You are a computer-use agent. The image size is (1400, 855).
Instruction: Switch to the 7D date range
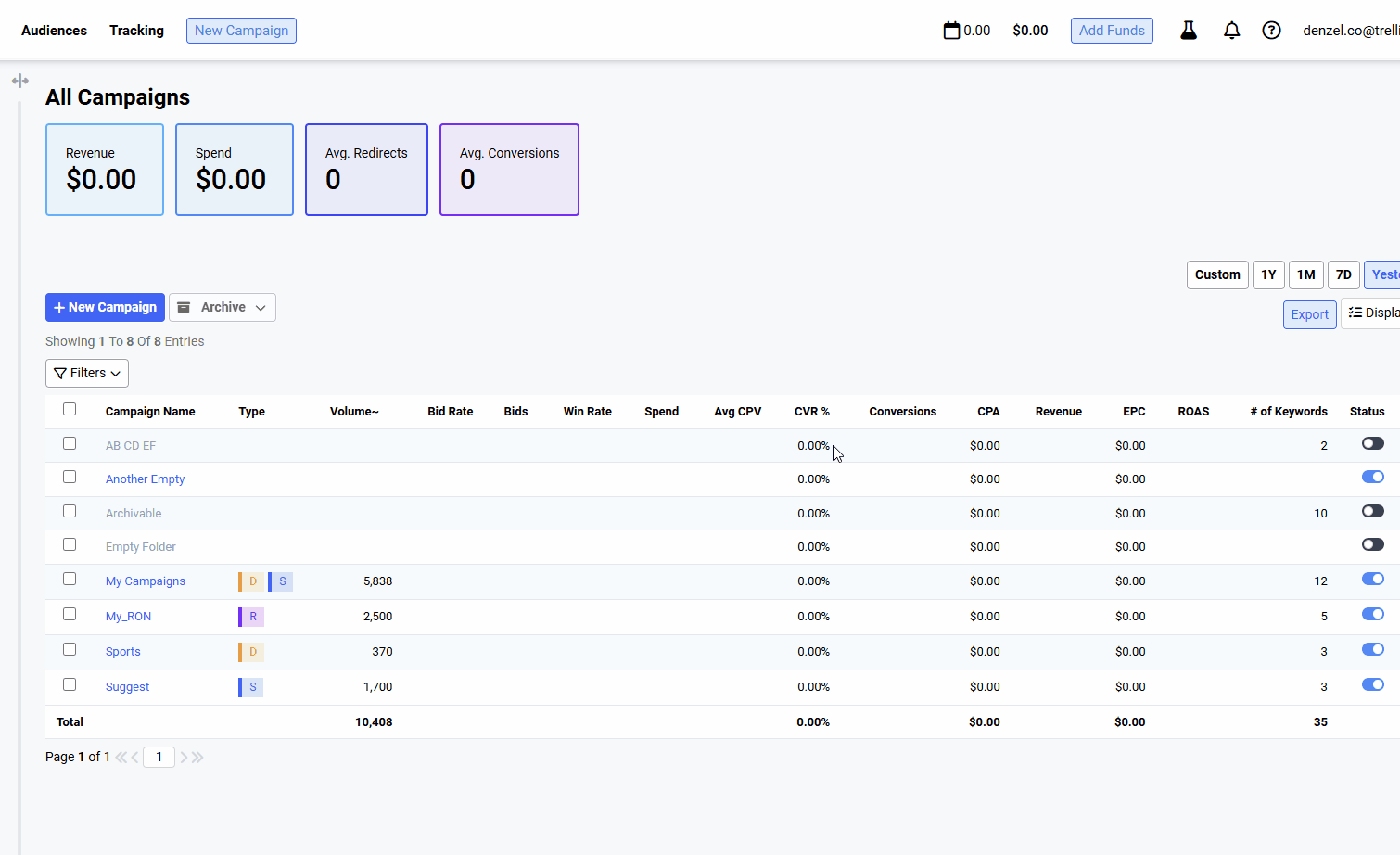(1343, 274)
